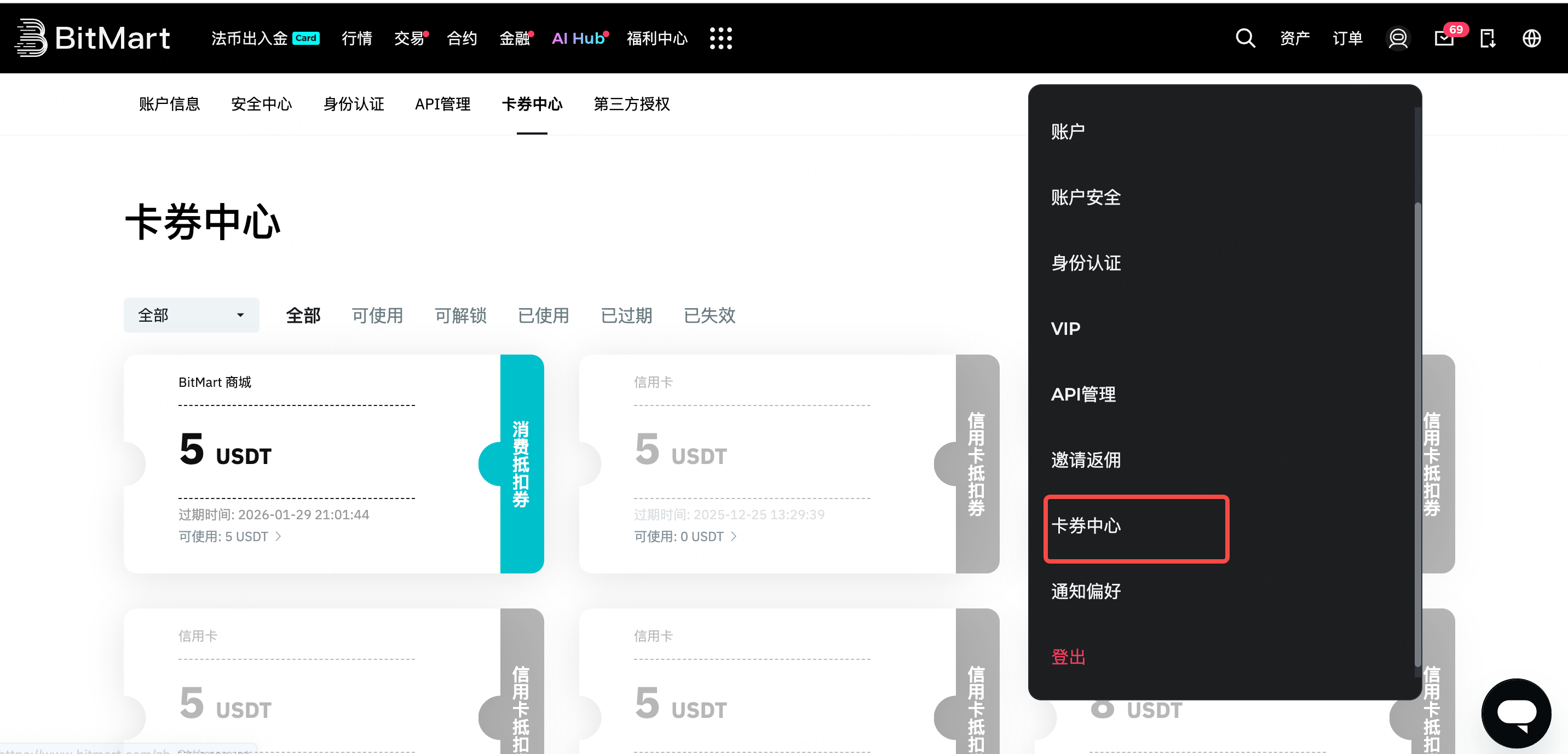Click the profile menu scrollbar

(x=1417, y=426)
